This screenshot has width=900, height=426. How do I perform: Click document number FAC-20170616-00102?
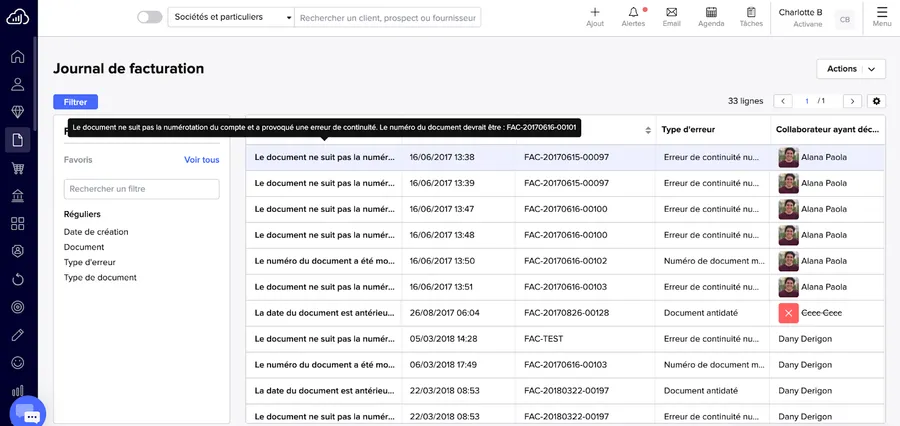tap(565, 261)
